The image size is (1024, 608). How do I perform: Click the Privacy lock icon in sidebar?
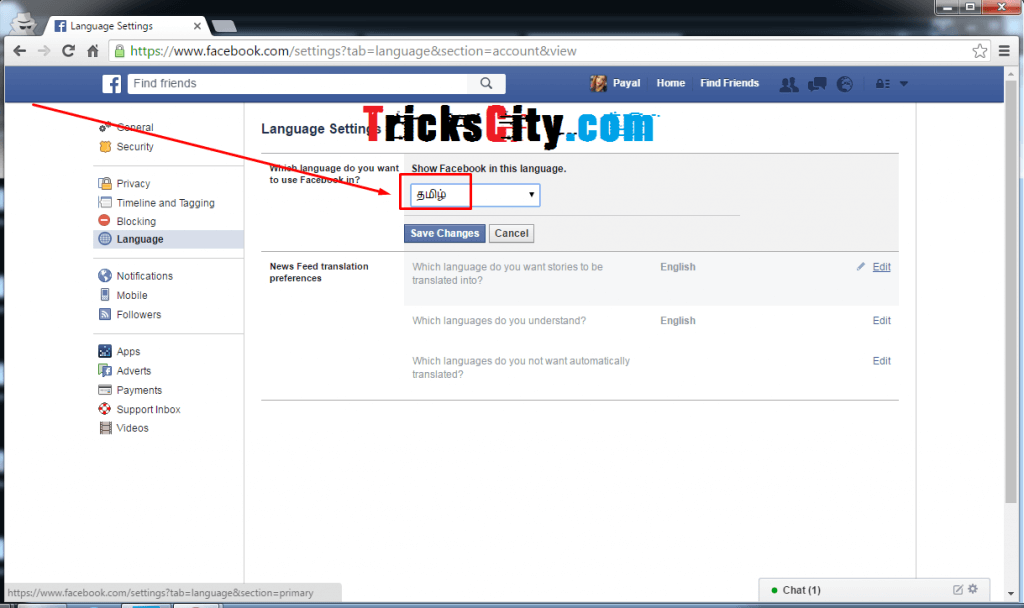(104, 183)
